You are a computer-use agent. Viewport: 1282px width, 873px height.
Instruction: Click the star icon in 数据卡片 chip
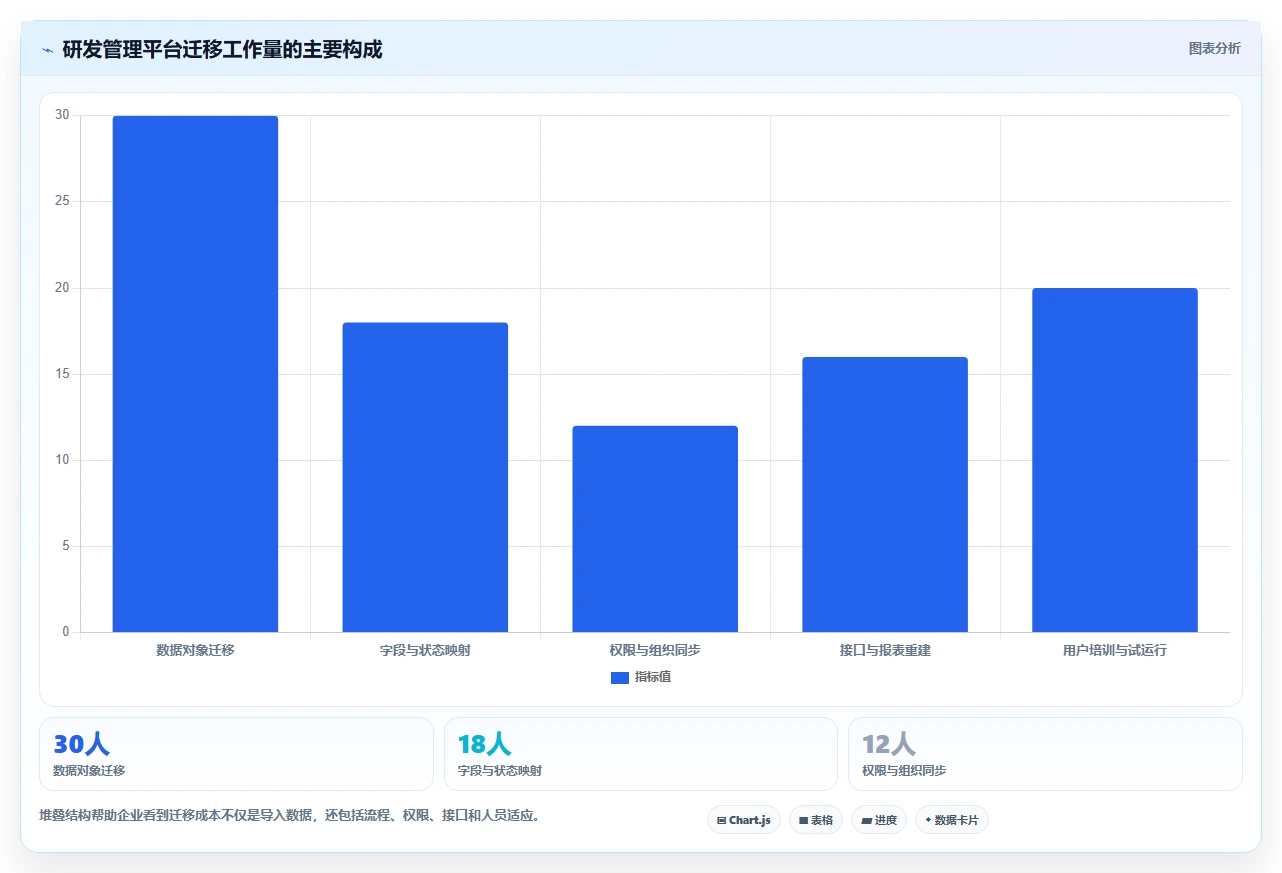(928, 820)
